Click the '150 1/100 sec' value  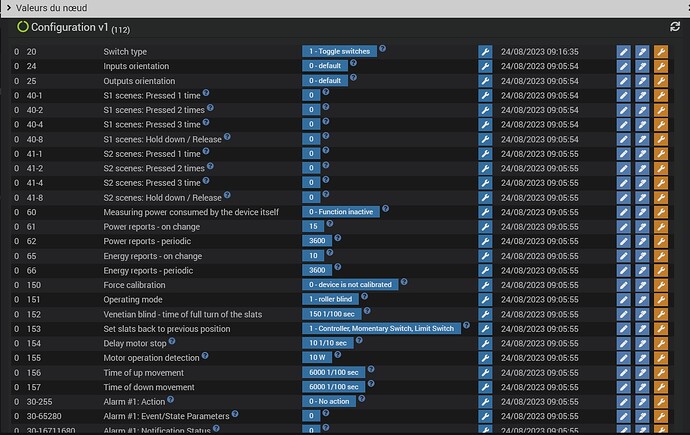[x=331, y=314]
